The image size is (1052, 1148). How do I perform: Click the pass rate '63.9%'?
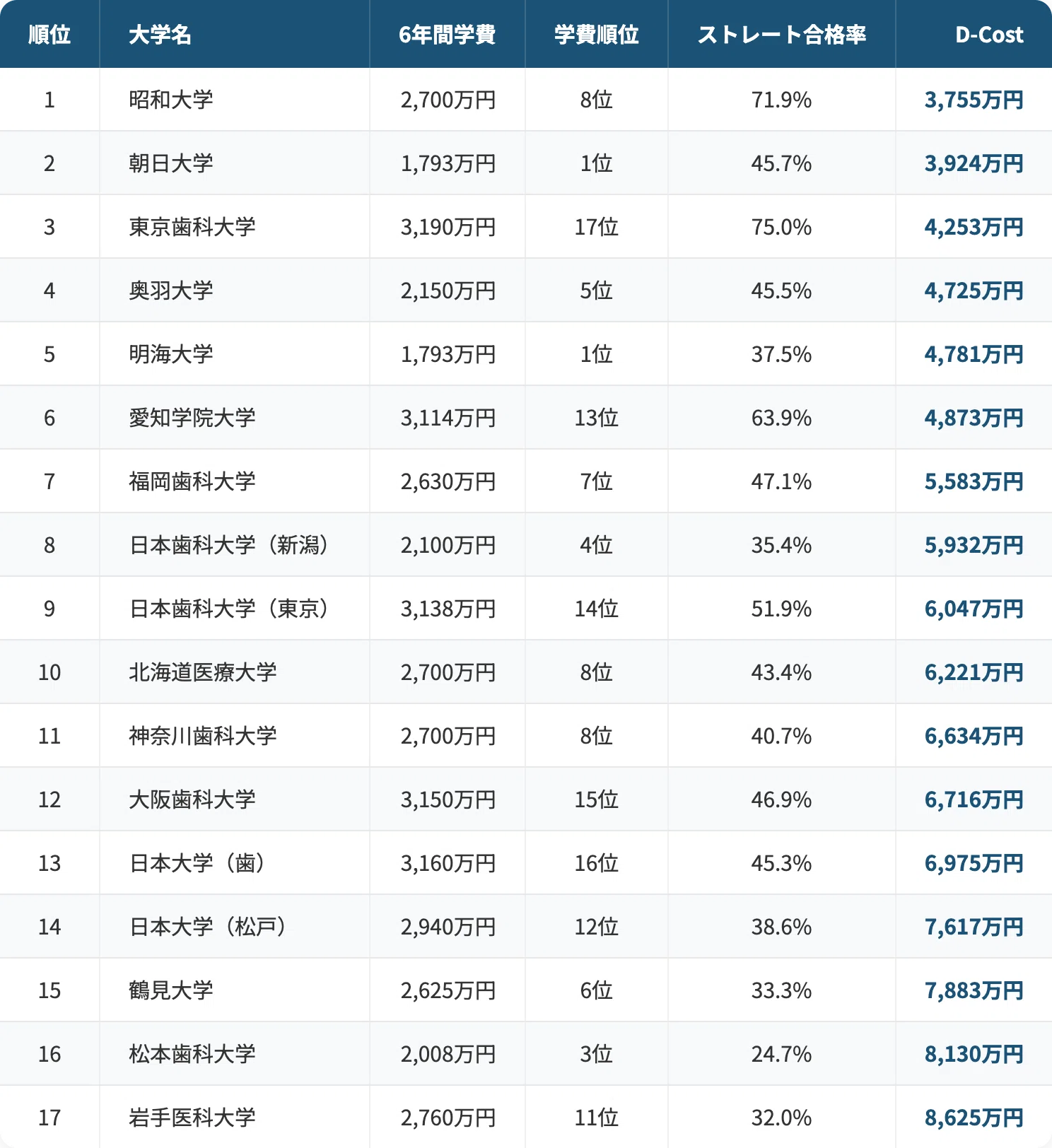781,418
